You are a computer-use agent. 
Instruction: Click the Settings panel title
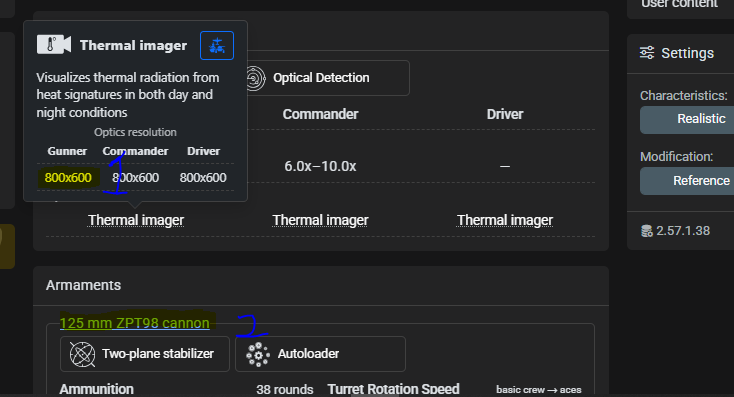(687, 53)
